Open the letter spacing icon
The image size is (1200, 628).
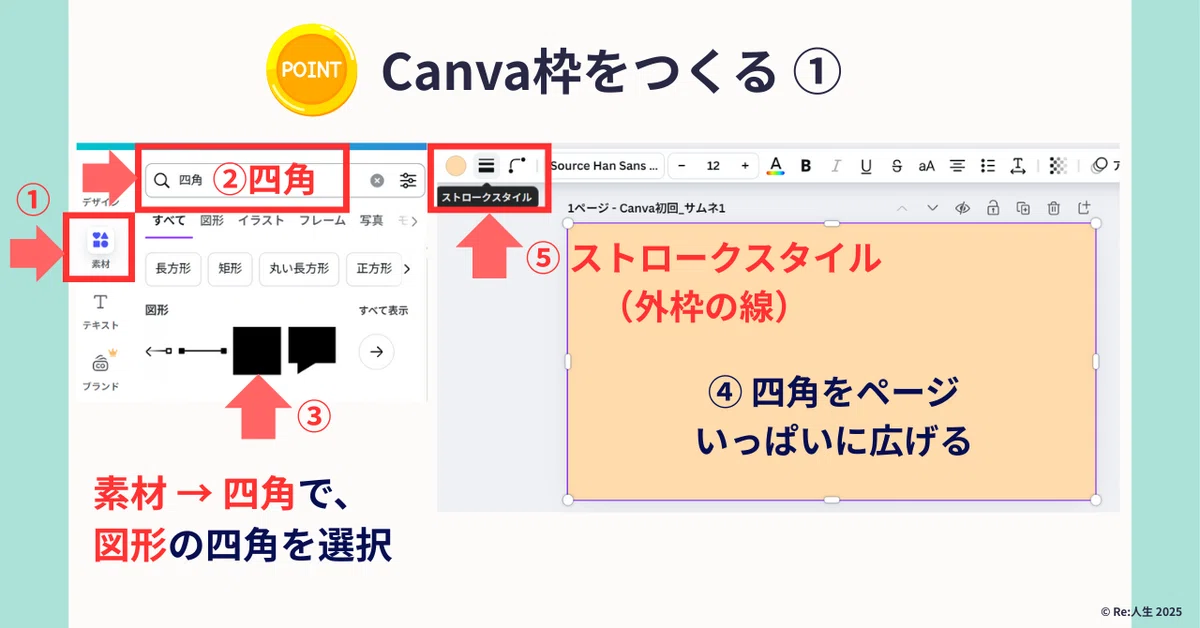[1018, 166]
